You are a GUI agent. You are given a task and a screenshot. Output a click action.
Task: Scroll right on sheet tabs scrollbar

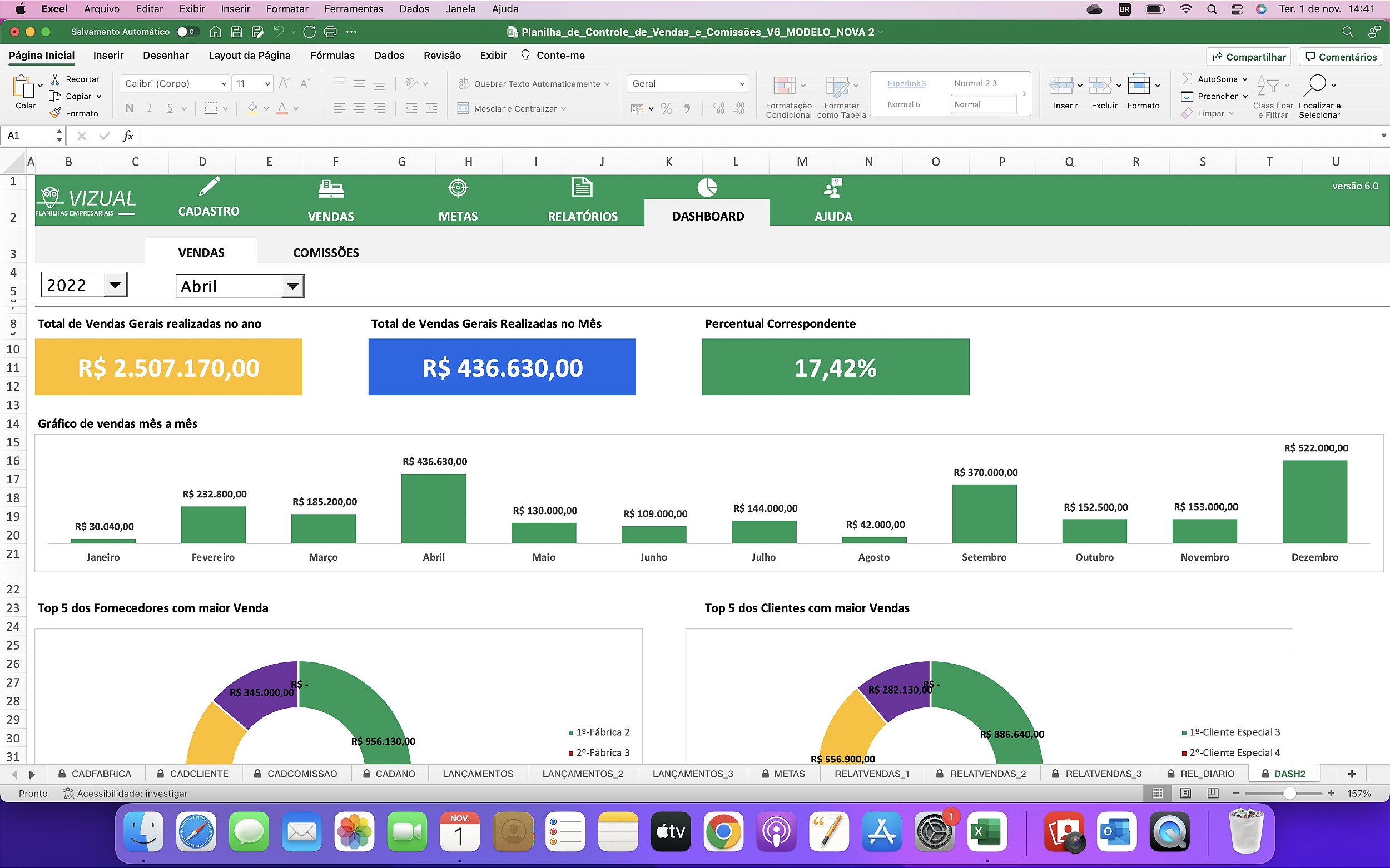click(x=30, y=773)
